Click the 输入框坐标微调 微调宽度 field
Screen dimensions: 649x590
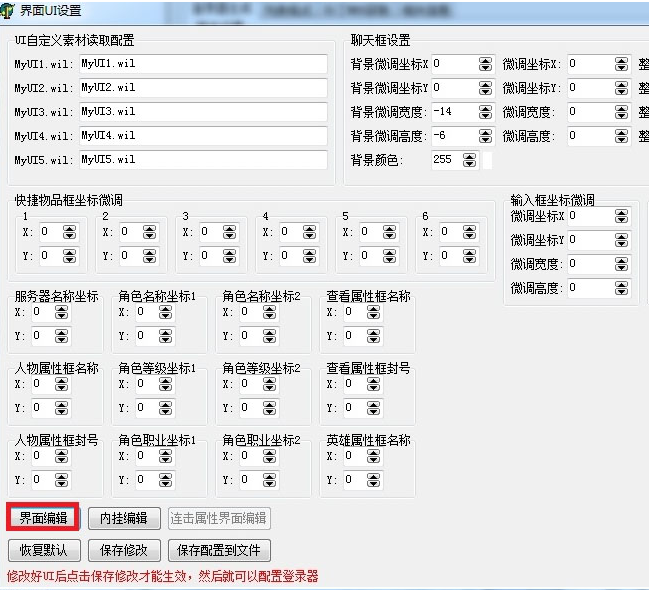tap(598, 264)
